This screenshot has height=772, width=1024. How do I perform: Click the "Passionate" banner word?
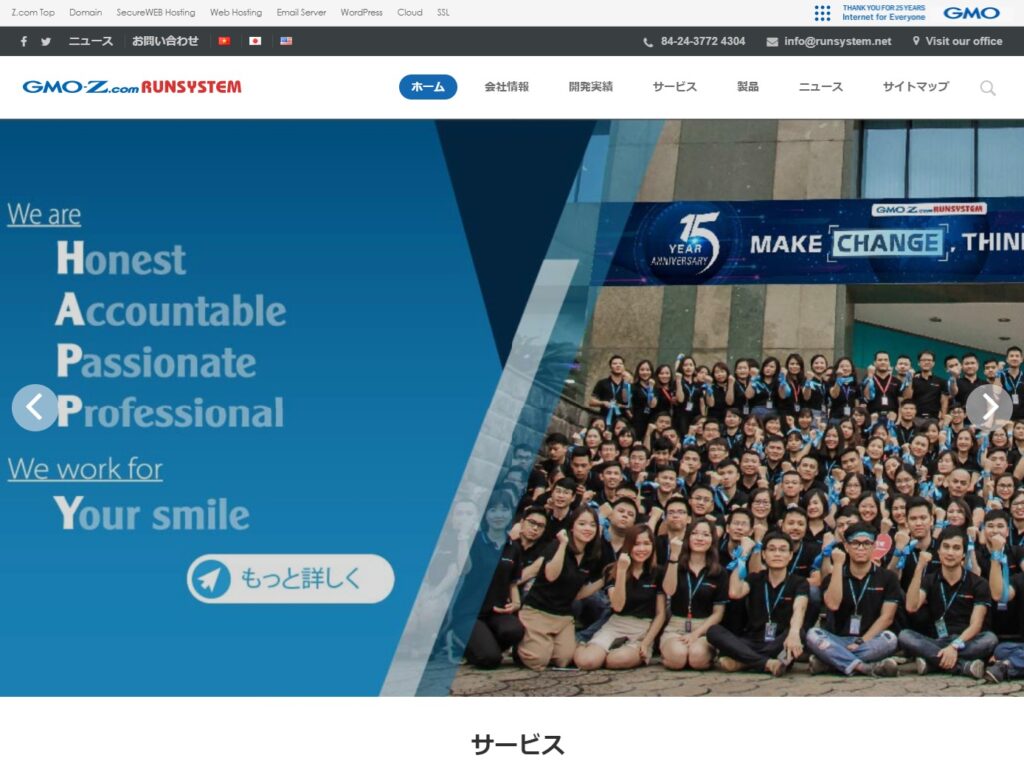156,361
